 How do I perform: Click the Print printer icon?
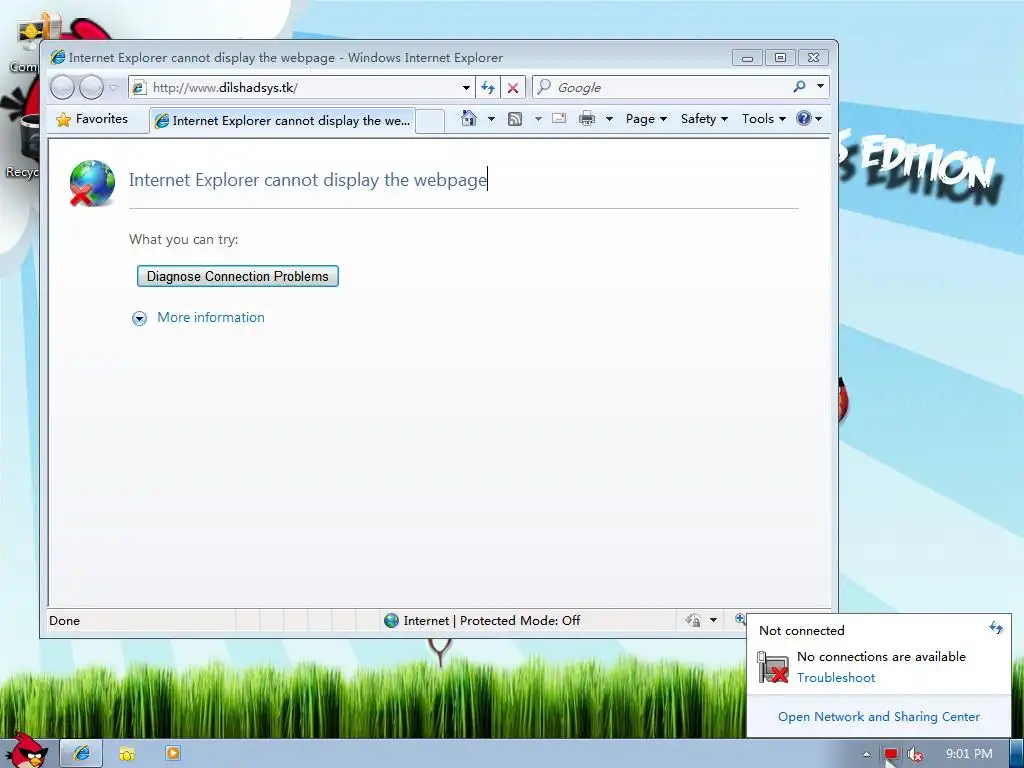pos(587,119)
